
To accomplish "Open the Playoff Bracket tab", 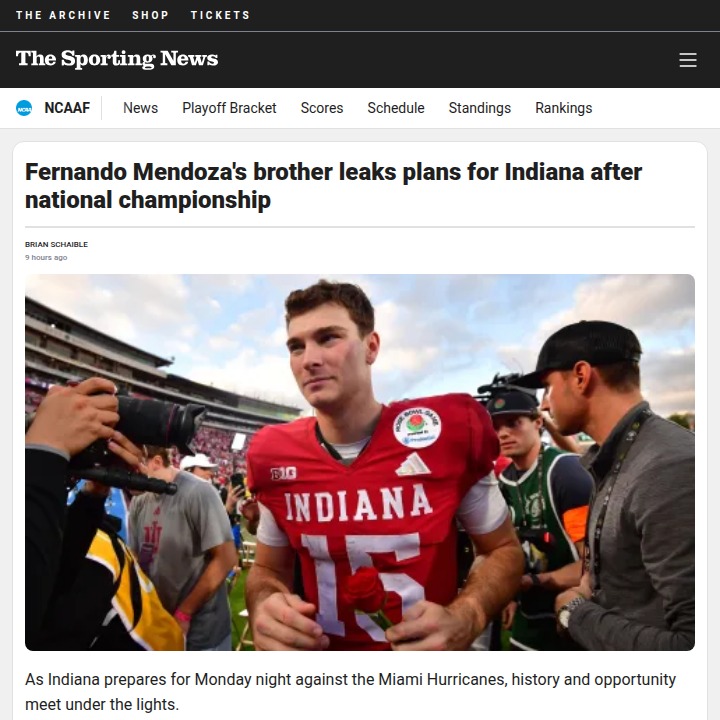I will tap(229, 108).
